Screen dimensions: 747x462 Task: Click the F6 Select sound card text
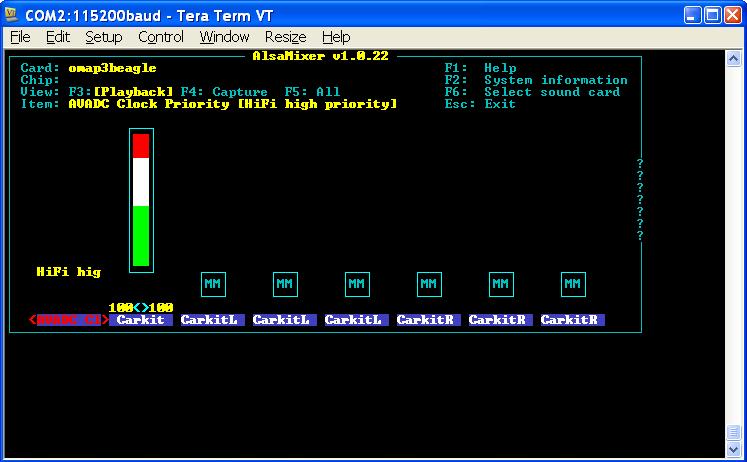click(x=532, y=91)
